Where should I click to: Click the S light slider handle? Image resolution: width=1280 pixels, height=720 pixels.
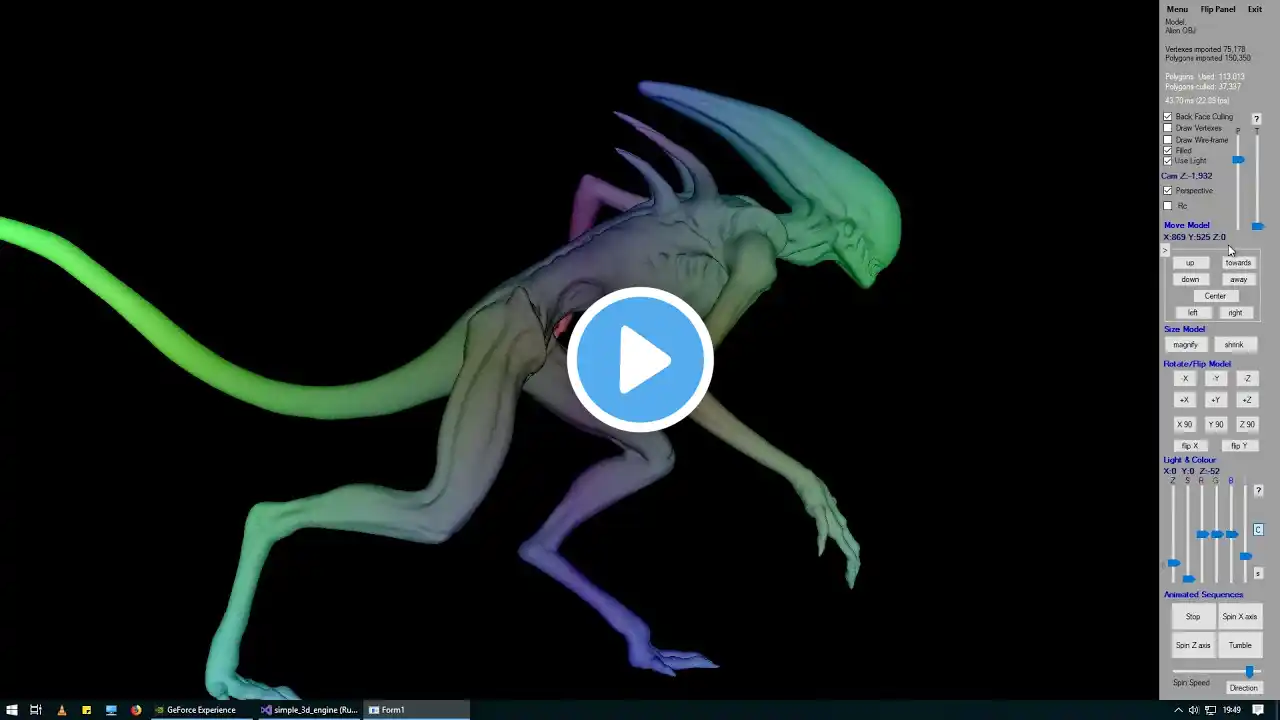pos(1188,578)
